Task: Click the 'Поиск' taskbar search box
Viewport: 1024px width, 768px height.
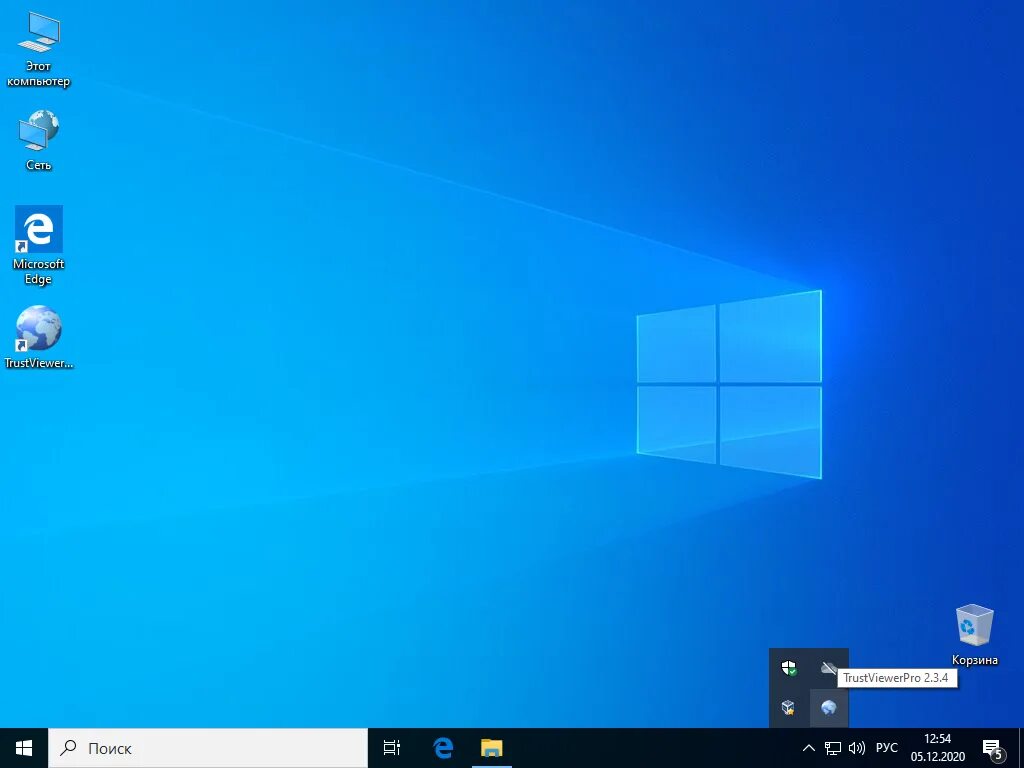Action: coord(208,748)
